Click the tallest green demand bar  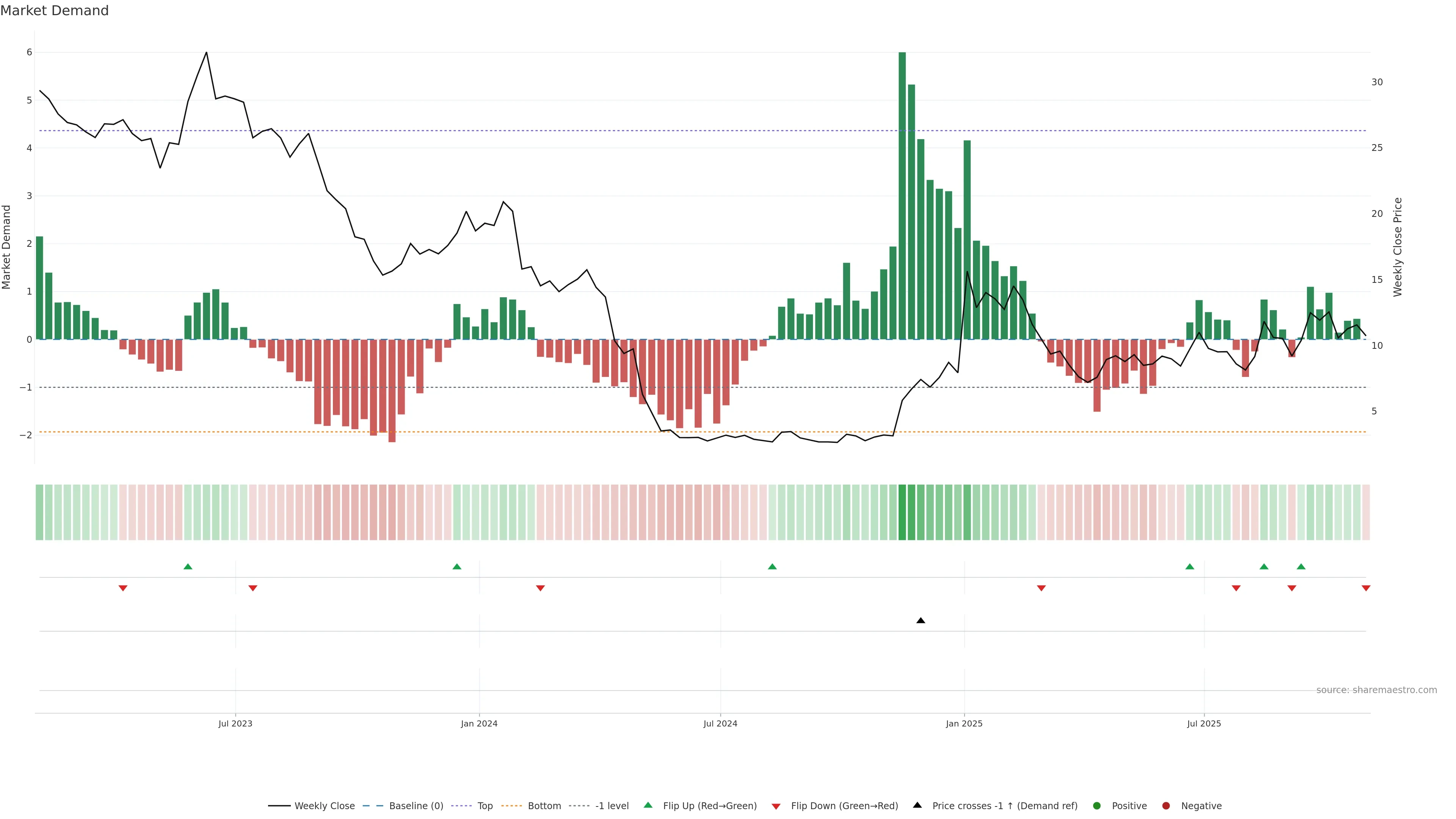tap(902, 195)
